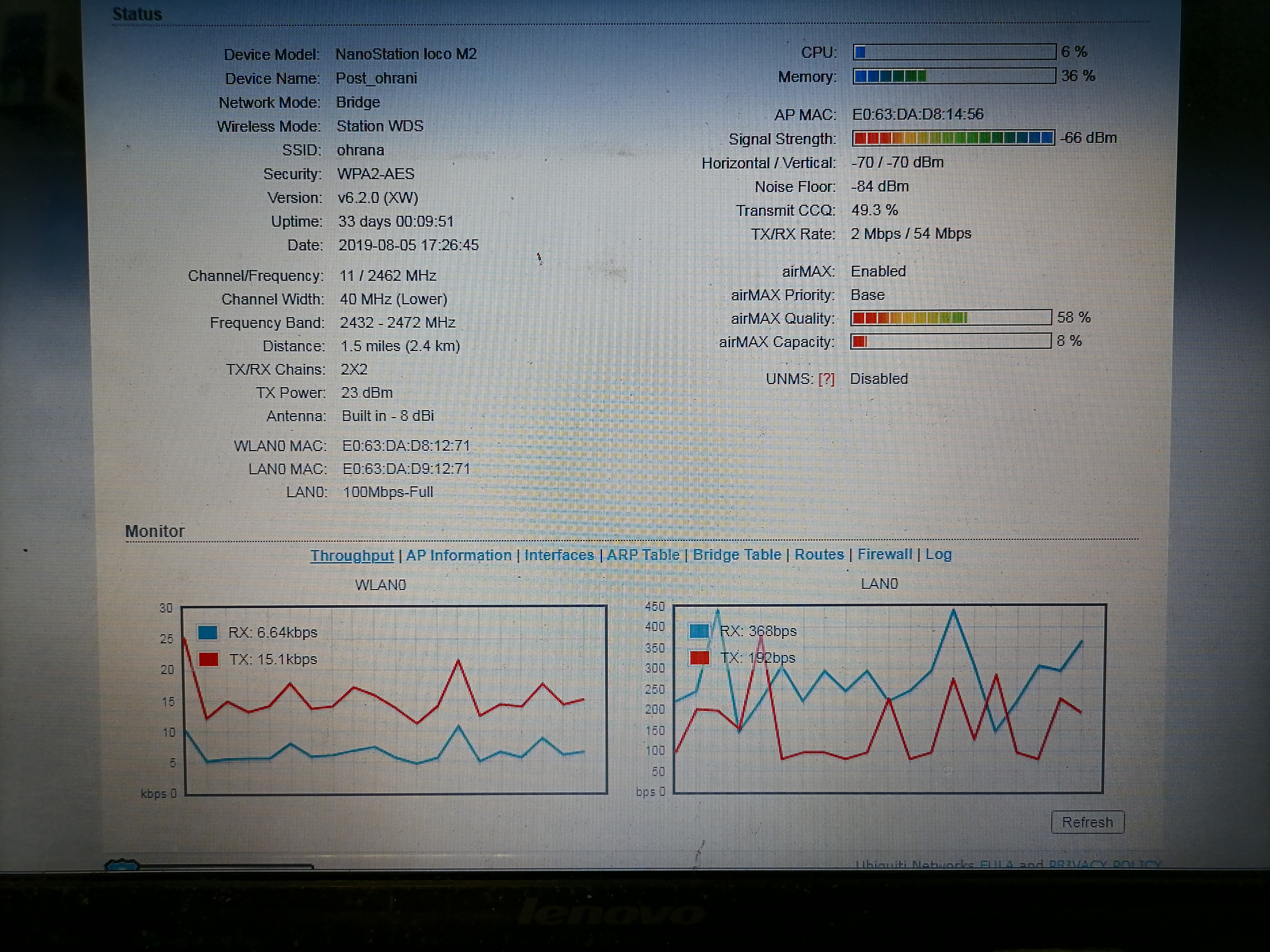Image resolution: width=1270 pixels, height=952 pixels.
Task: Click AP MAC 'E0:63:DA:D8:14:56'
Action: tap(918, 114)
